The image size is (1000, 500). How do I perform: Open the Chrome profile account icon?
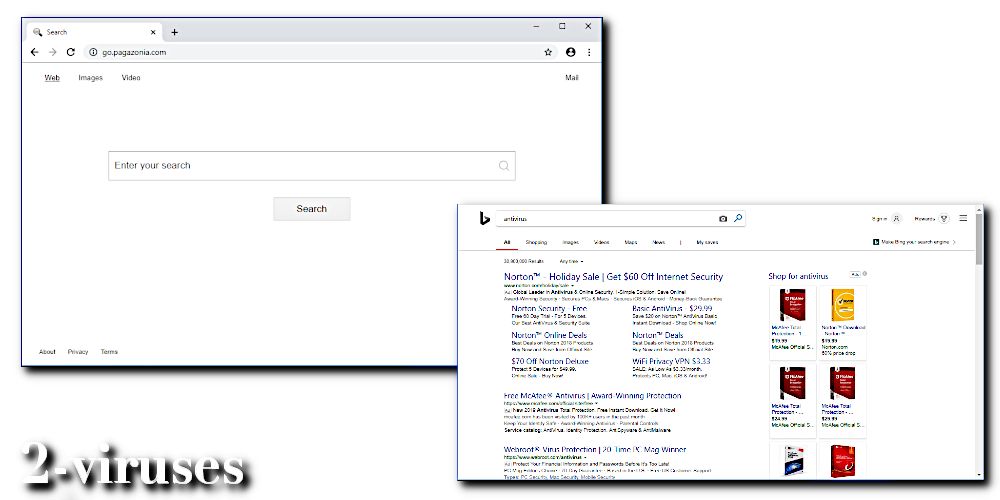click(x=571, y=52)
